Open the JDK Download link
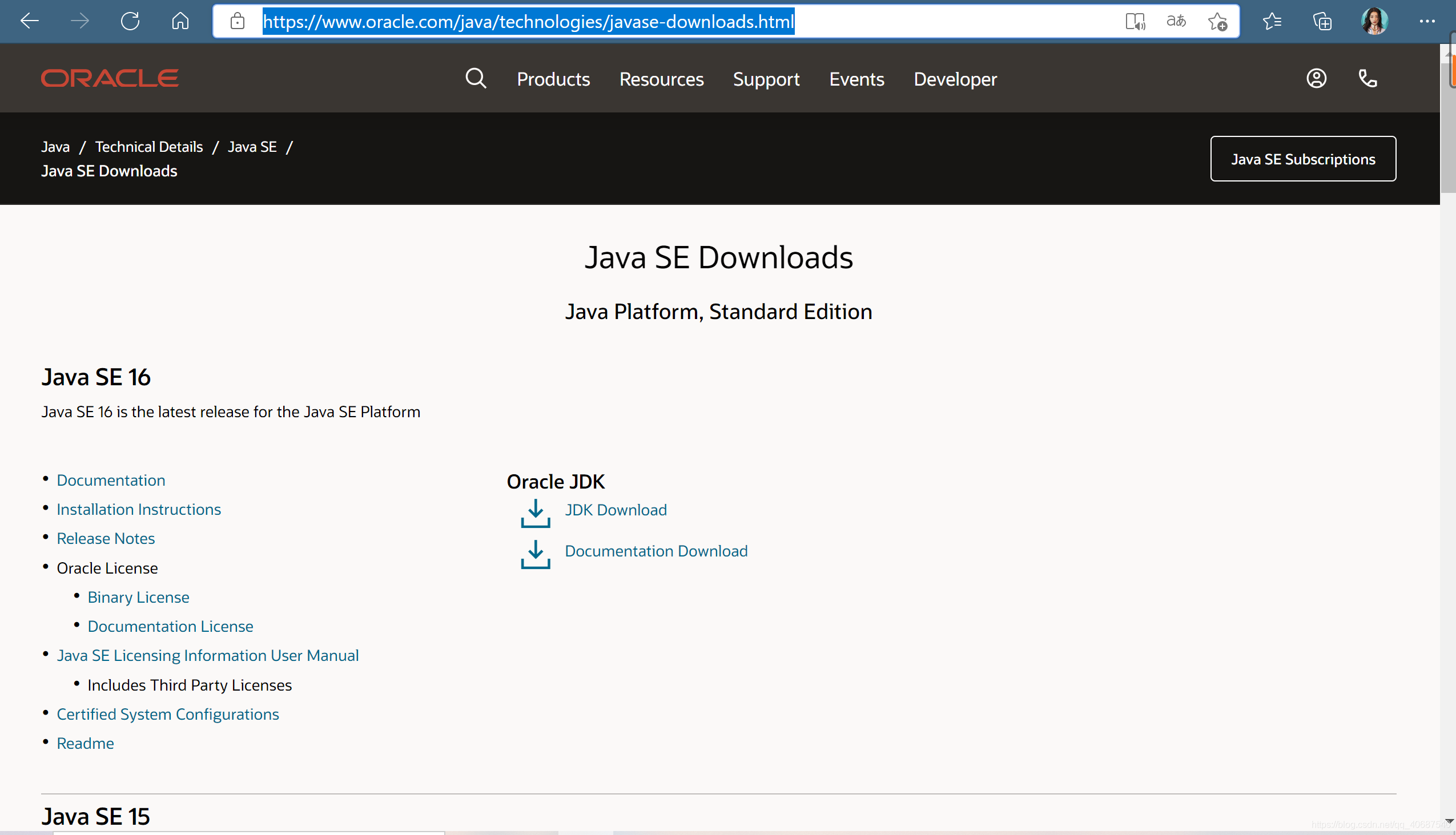This screenshot has width=1456, height=835. (616, 510)
